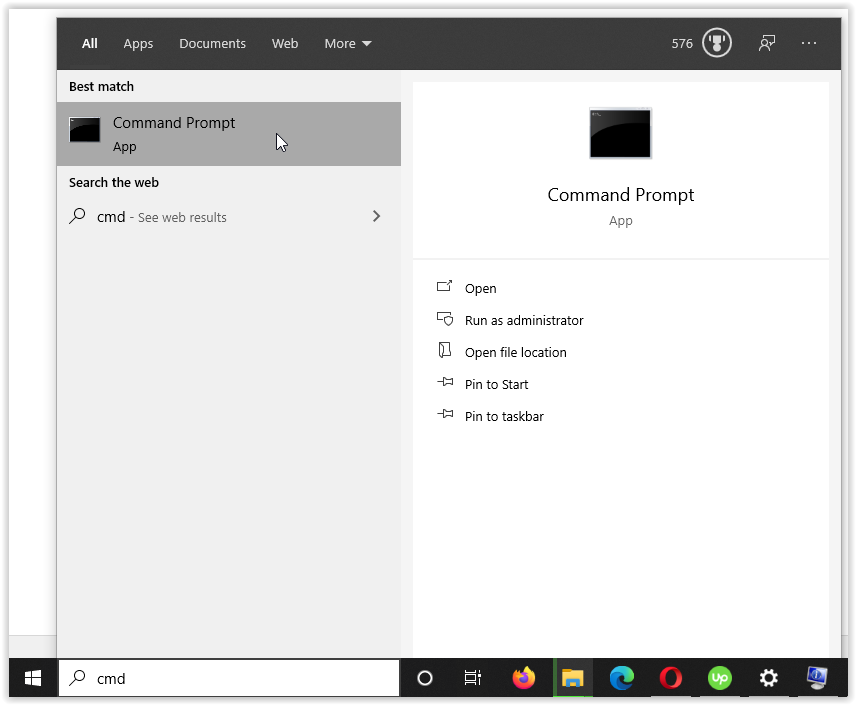Click the Cortana circle icon
The height and width of the screenshot is (705, 856).
click(x=425, y=678)
